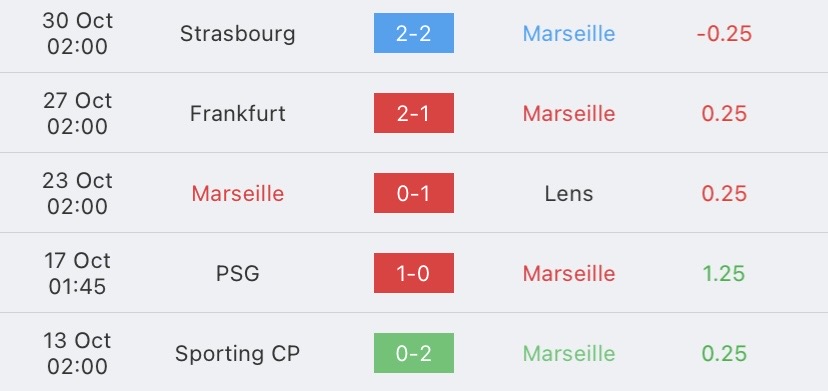This screenshot has width=828, height=391.
Task: Click Marseille in the Frankfurt row
Action: [569, 114]
